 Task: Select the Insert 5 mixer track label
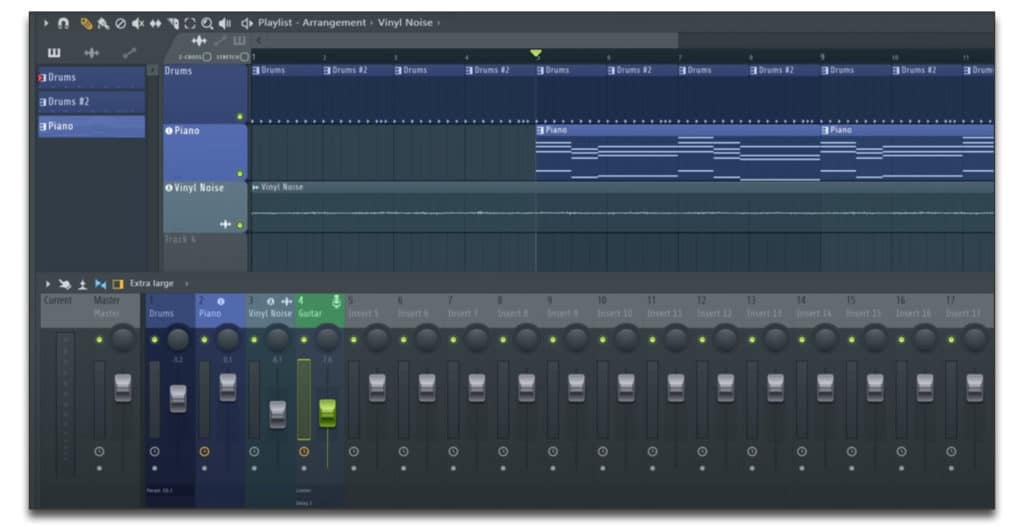pyautogui.click(x=370, y=310)
